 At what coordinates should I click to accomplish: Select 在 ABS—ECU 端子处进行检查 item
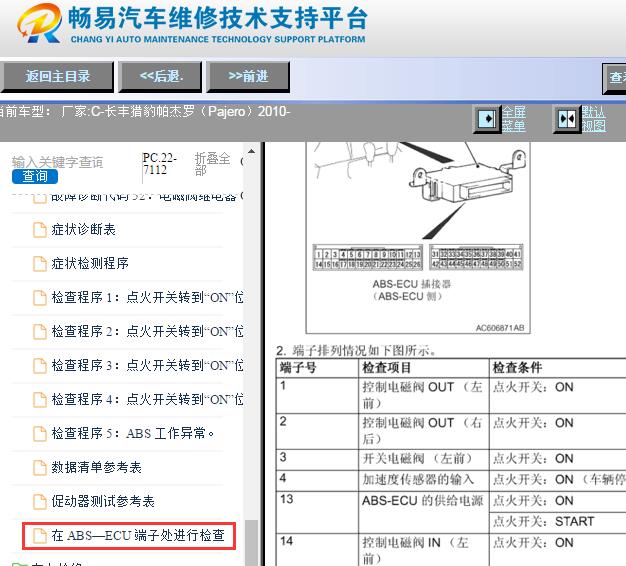click(138, 535)
